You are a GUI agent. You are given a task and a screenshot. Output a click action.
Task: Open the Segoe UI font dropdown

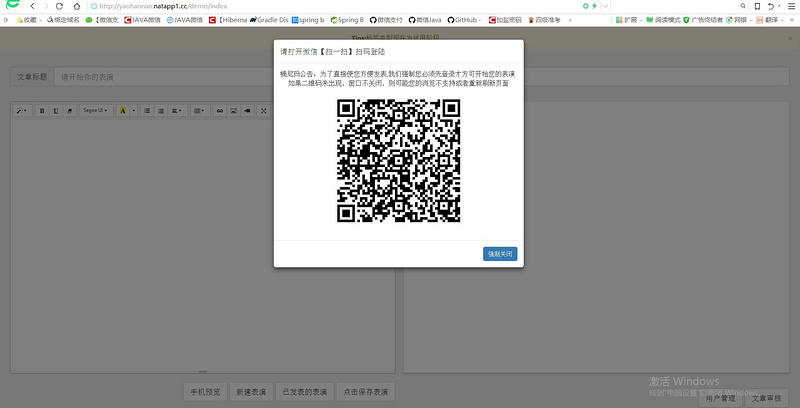point(96,111)
